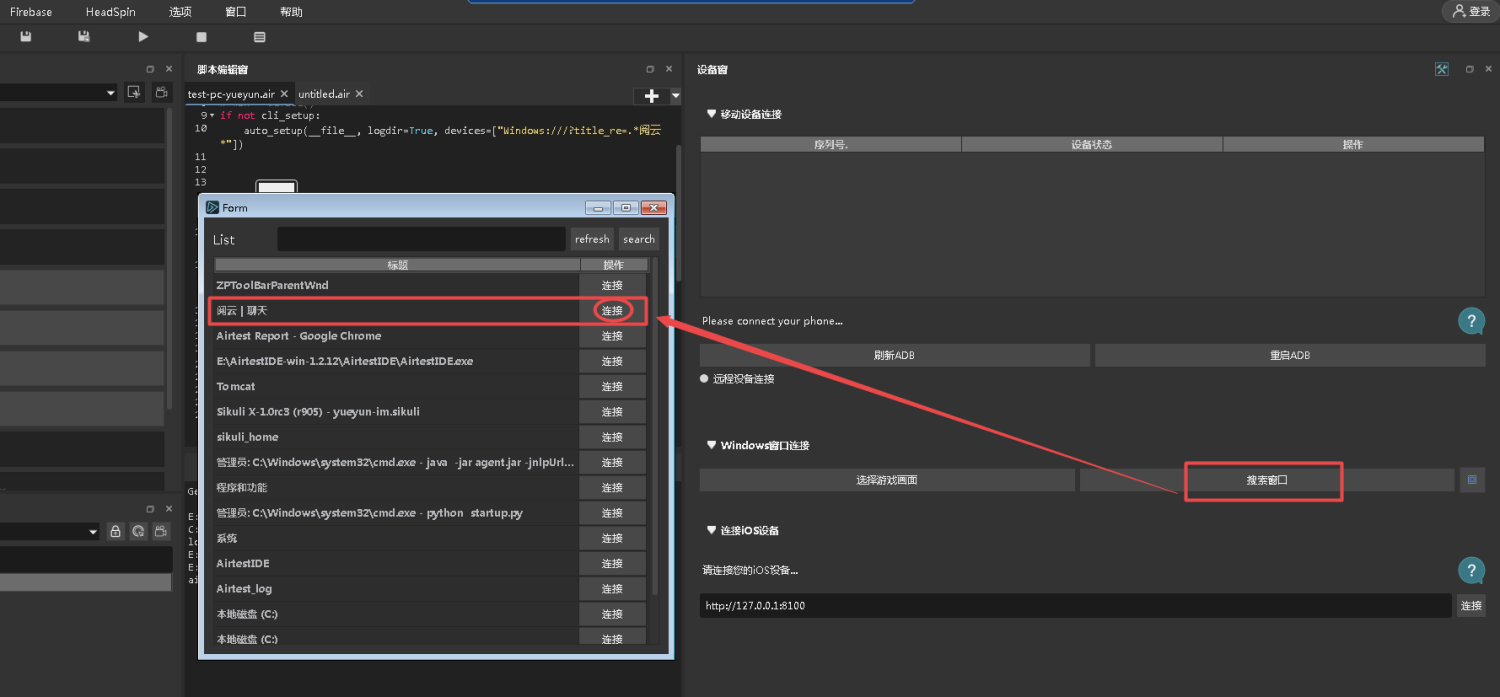This screenshot has width=1500, height=697.
Task: Close the upper-left panel
Action: (169, 69)
